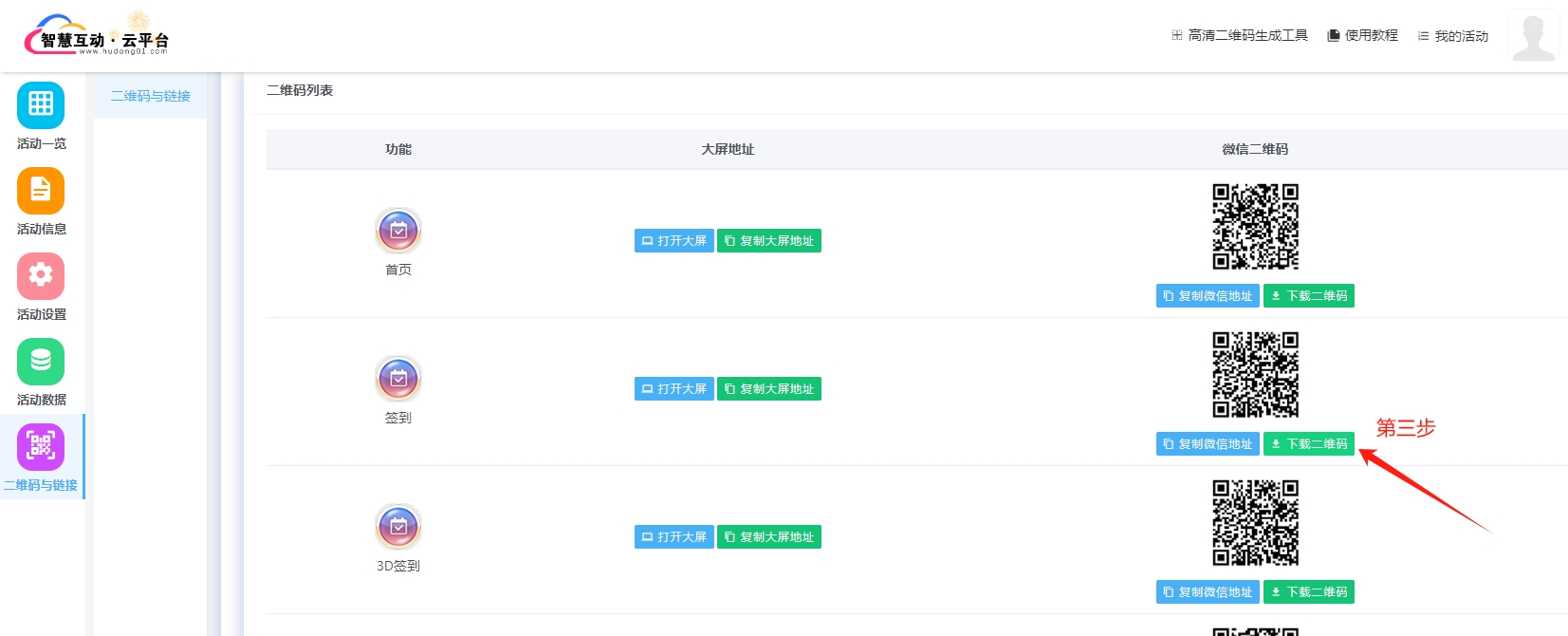Image resolution: width=1568 pixels, height=636 pixels.
Task: Open 高清二维码生成工具 link
Action: pyautogui.click(x=1240, y=35)
